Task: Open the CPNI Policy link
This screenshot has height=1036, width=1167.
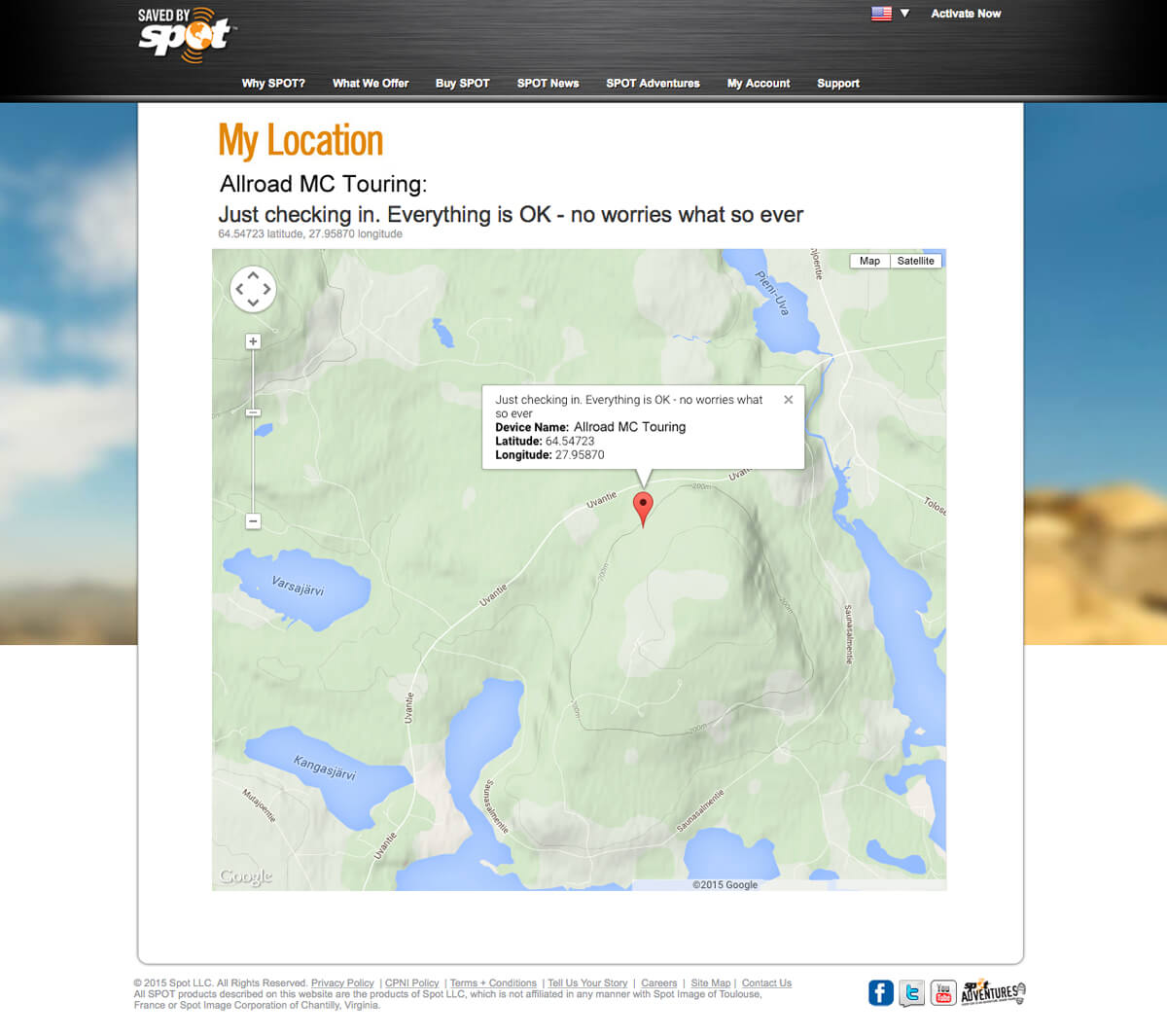Action: (x=411, y=983)
